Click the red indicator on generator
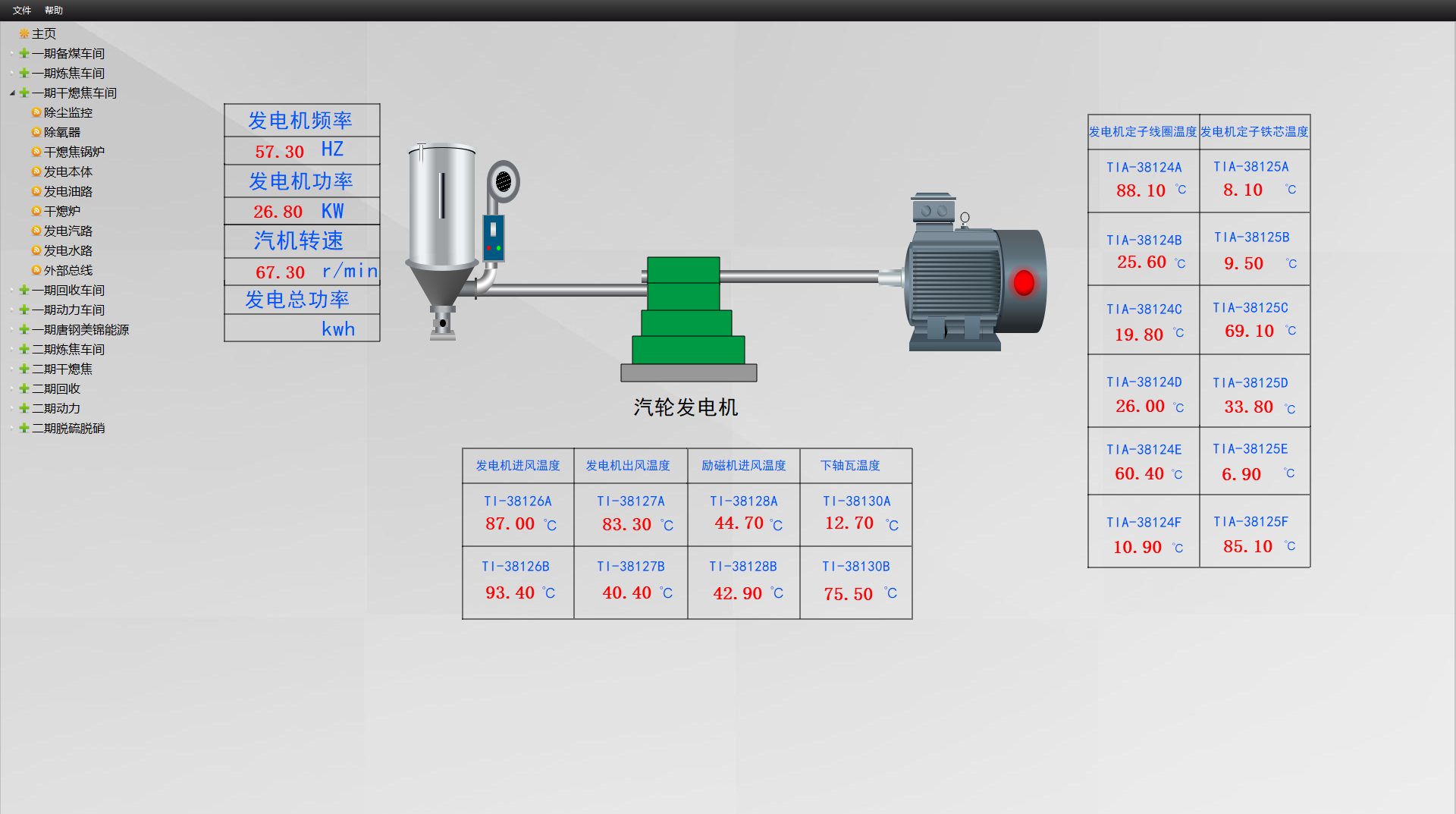The image size is (1456, 814). point(1024,282)
